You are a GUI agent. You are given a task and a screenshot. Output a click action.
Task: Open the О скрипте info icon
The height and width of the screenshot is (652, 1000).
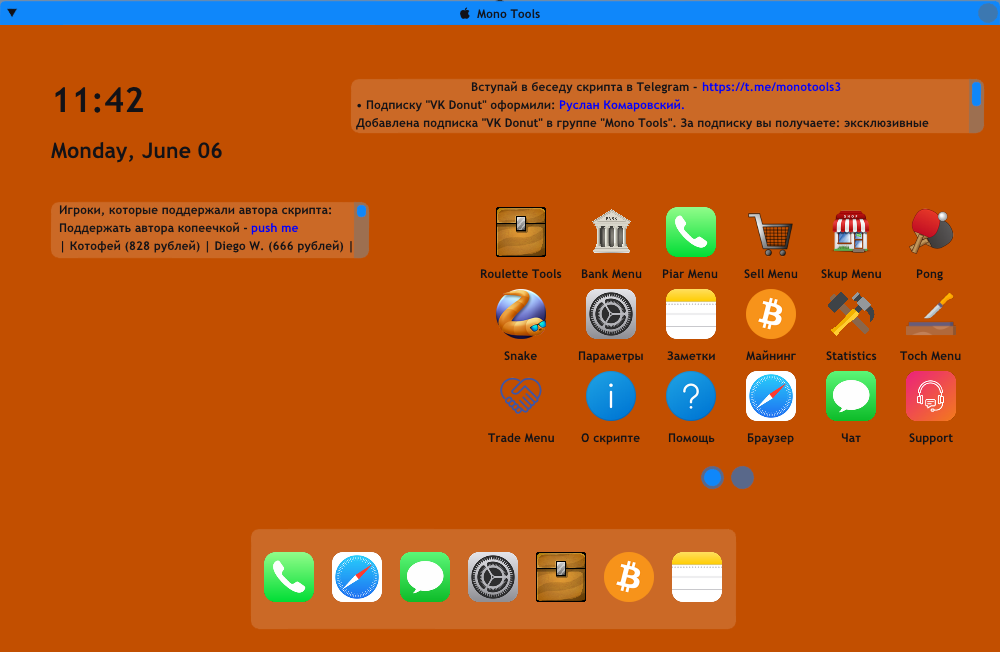[x=611, y=396]
